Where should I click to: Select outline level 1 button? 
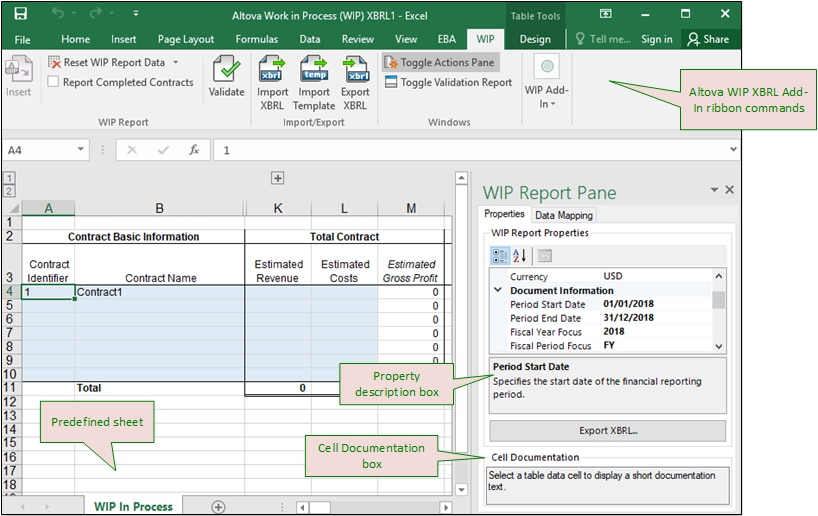(9, 178)
